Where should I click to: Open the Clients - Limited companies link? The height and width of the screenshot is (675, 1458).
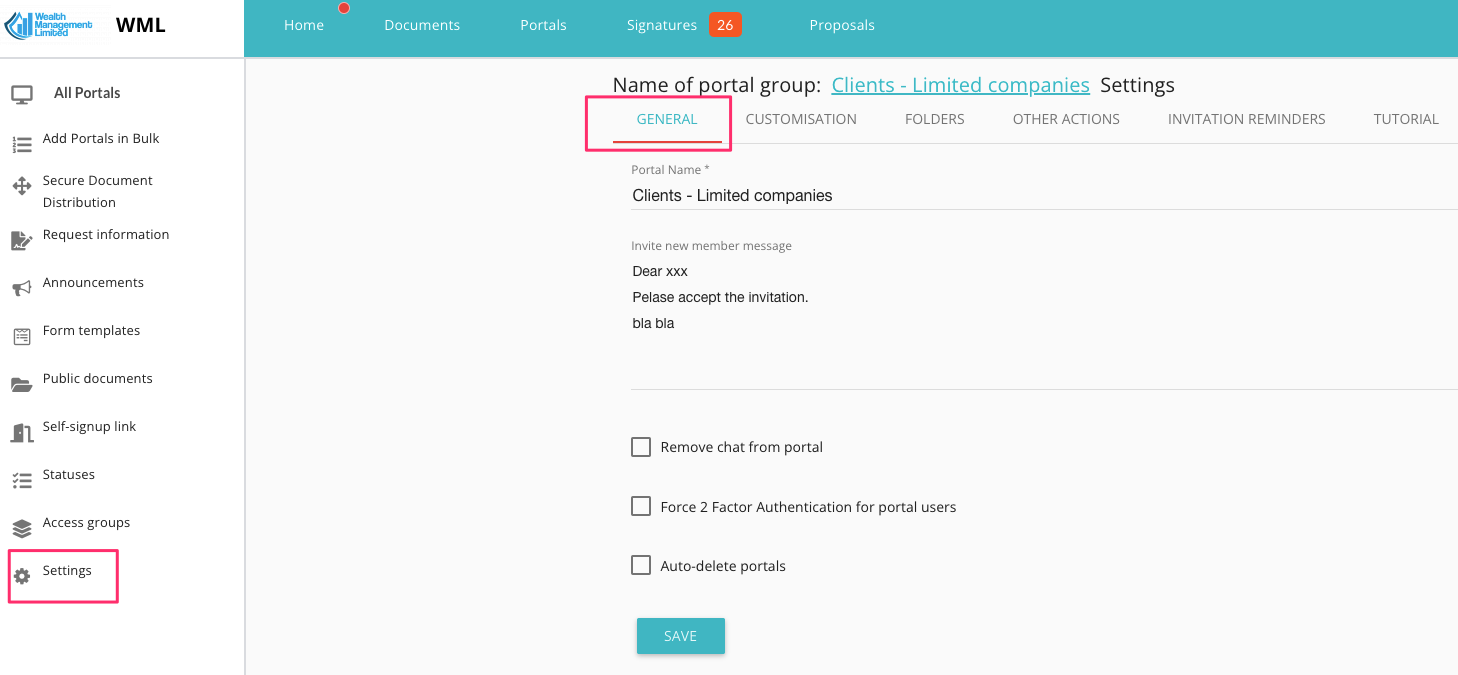pos(960,85)
